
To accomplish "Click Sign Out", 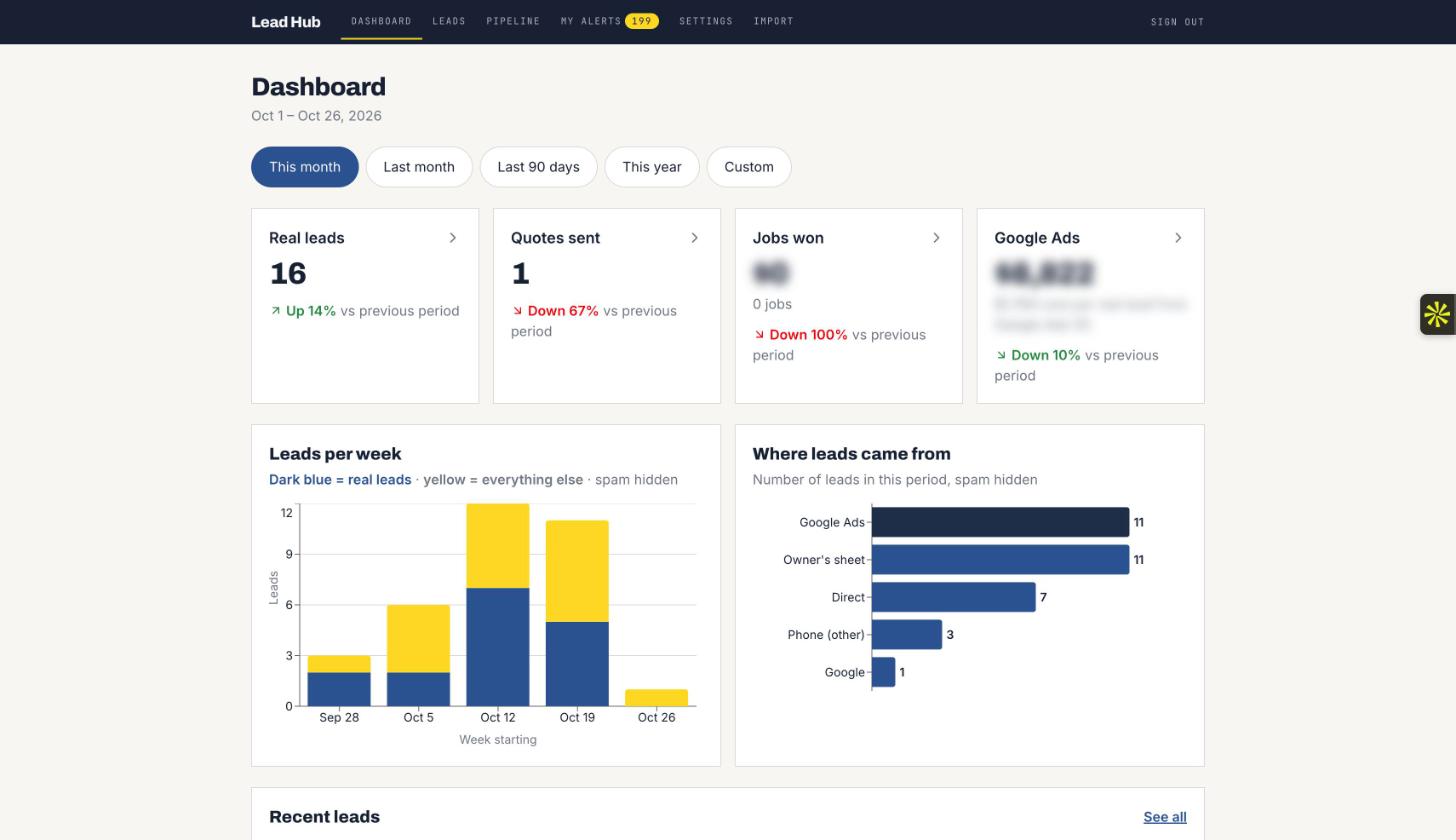I will pyautogui.click(x=1178, y=22).
